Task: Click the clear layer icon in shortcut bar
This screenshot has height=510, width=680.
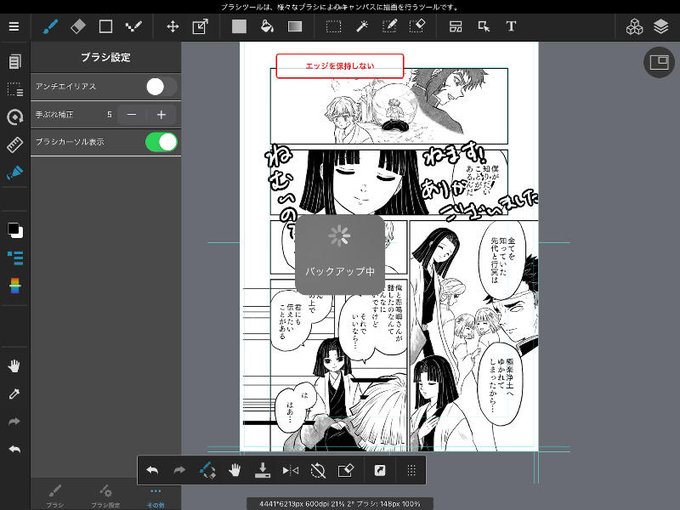Action: (346, 470)
